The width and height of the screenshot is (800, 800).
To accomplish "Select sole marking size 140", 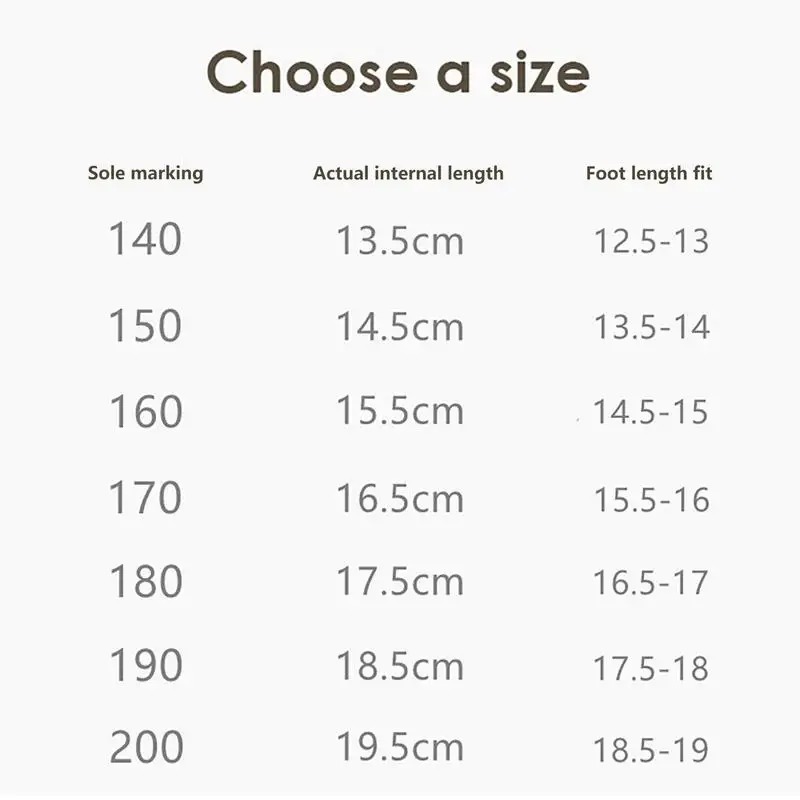I will (x=145, y=240).
